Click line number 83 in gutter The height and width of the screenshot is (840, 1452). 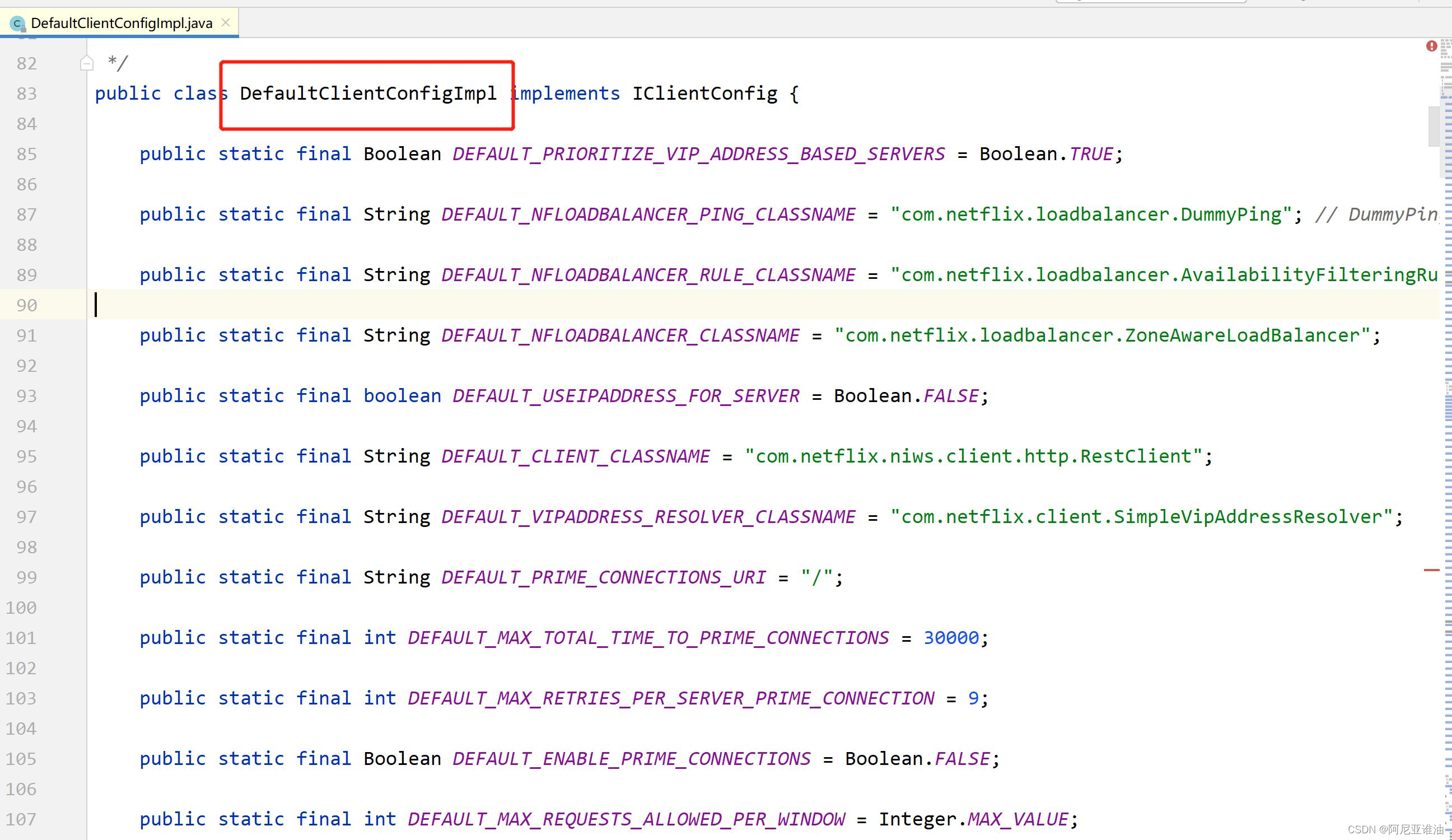click(x=26, y=94)
